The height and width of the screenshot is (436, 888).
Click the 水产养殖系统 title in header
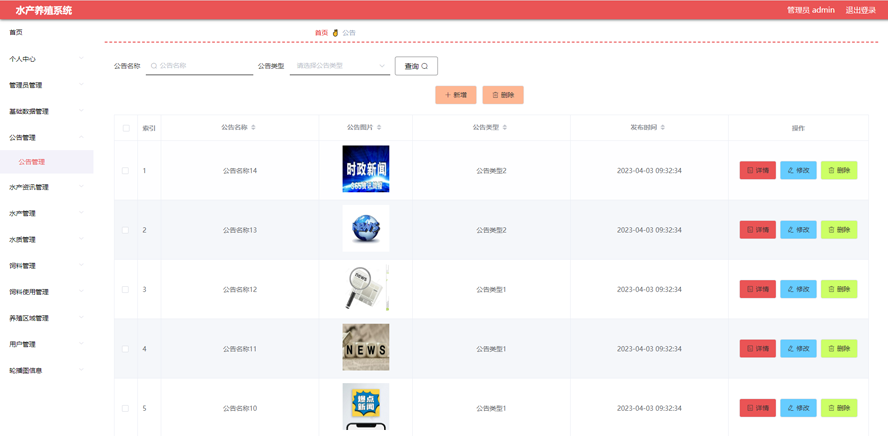[x=44, y=10]
